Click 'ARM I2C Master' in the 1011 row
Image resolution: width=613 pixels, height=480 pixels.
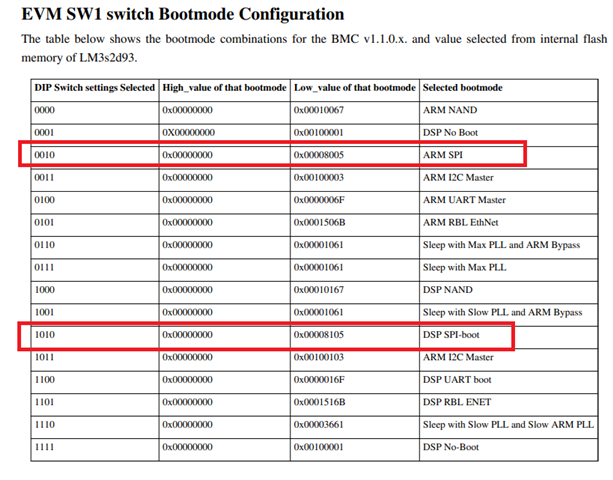(x=458, y=357)
